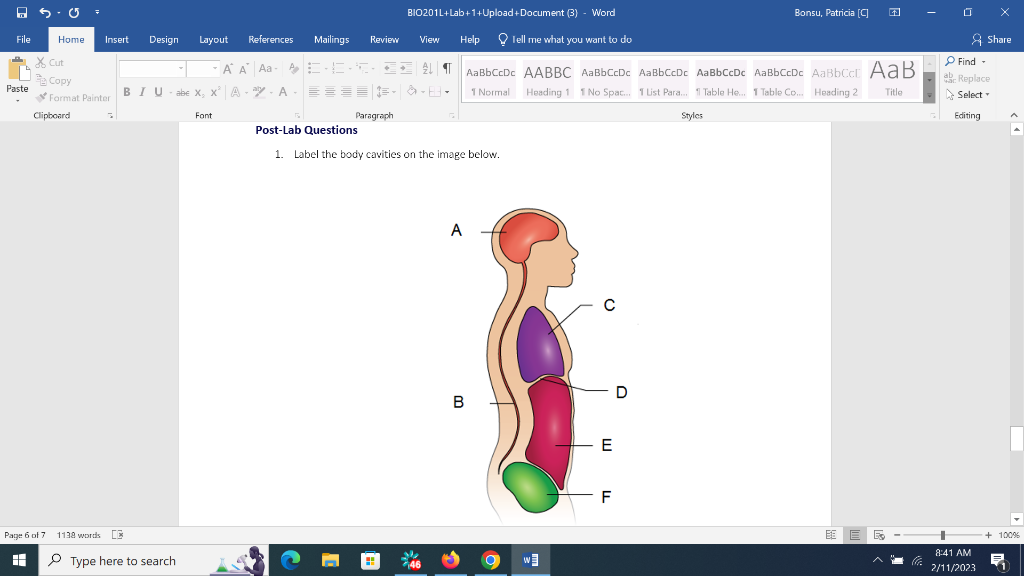1024x576 pixels.
Task: Toggle Bold formatting
Action: pos(127,93)
